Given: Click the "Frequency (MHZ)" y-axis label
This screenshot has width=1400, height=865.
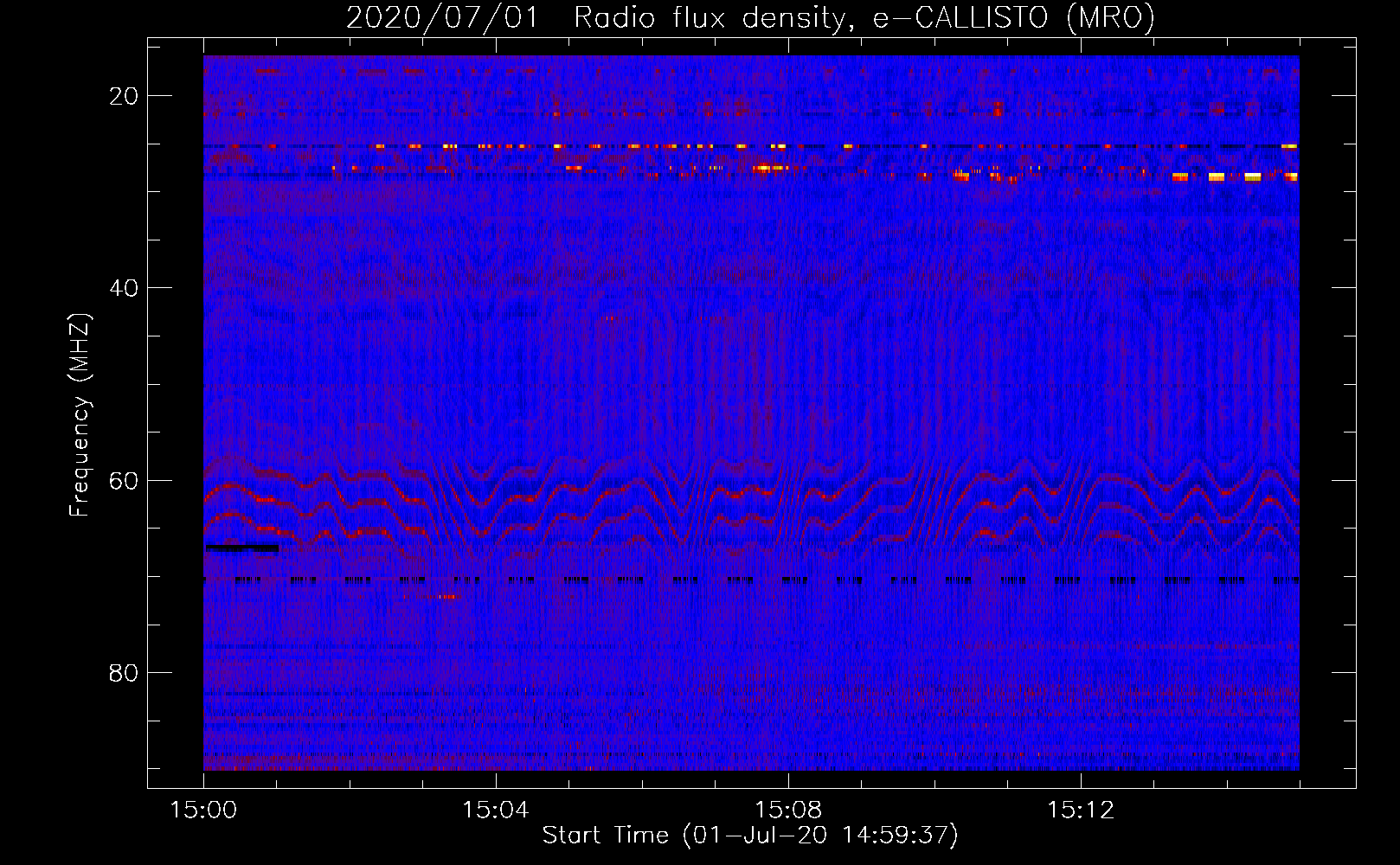Looking at the screenshot, I should coord(80,415).
